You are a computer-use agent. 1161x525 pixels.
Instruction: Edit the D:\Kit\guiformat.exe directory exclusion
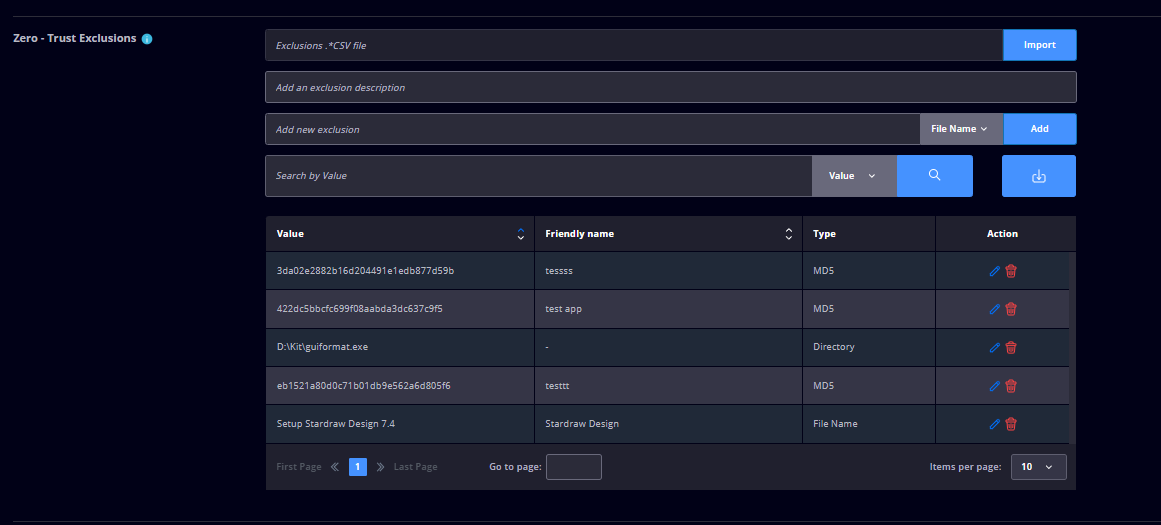pos(994,347)
